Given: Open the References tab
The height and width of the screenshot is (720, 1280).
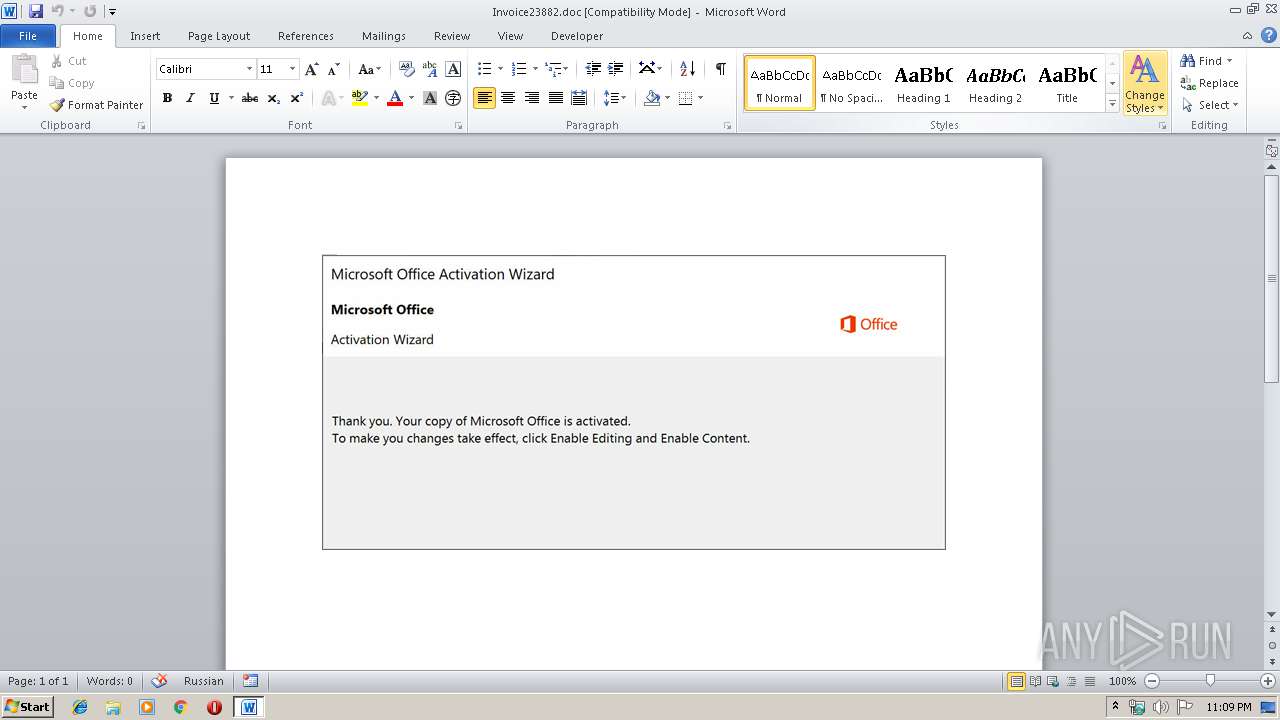Looking at the screenshot, I should click(306, 36).
